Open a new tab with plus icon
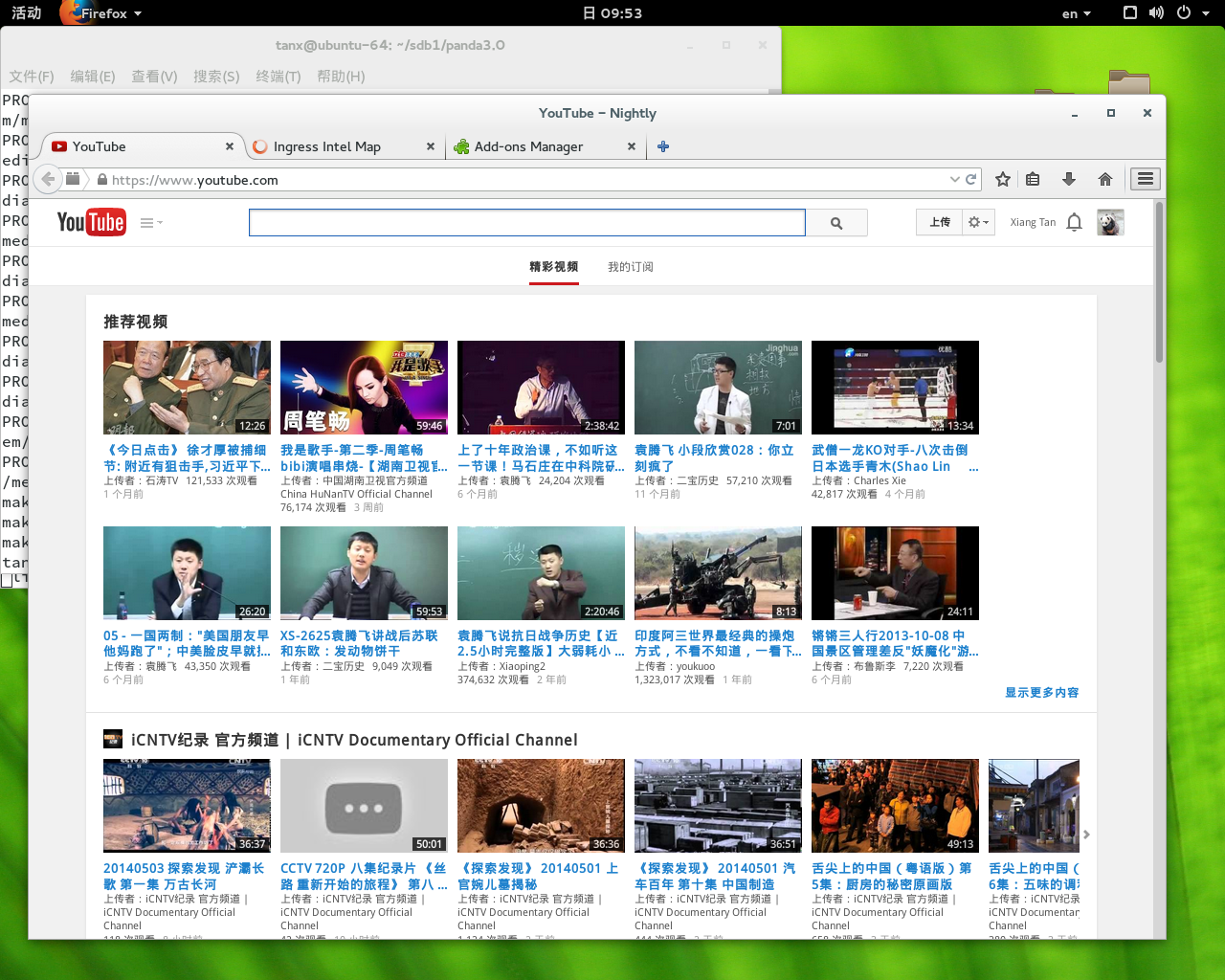The height and width of the screenshot is (980, 1225). coord(663,146)
